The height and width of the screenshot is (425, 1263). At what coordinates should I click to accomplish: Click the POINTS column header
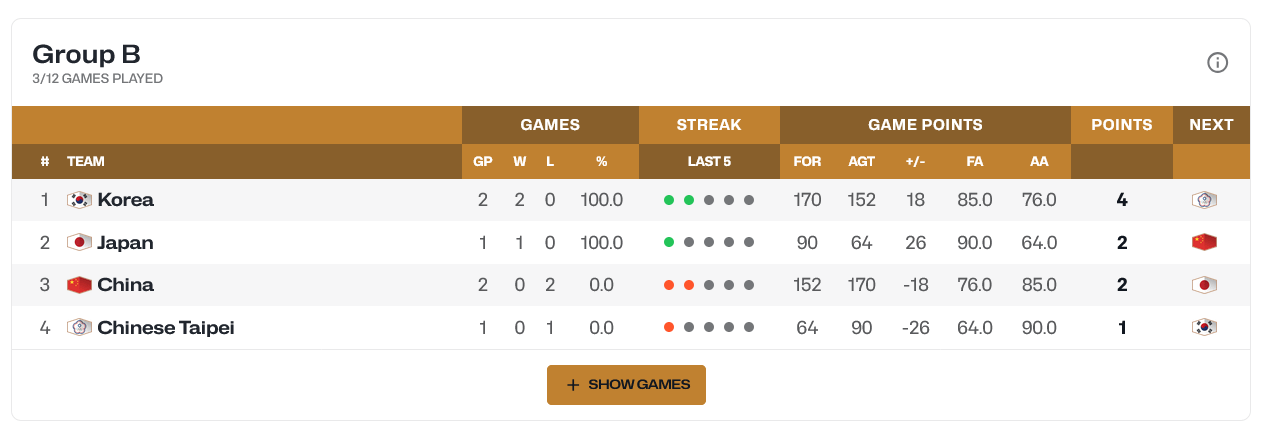click(x=1121, y=125)
